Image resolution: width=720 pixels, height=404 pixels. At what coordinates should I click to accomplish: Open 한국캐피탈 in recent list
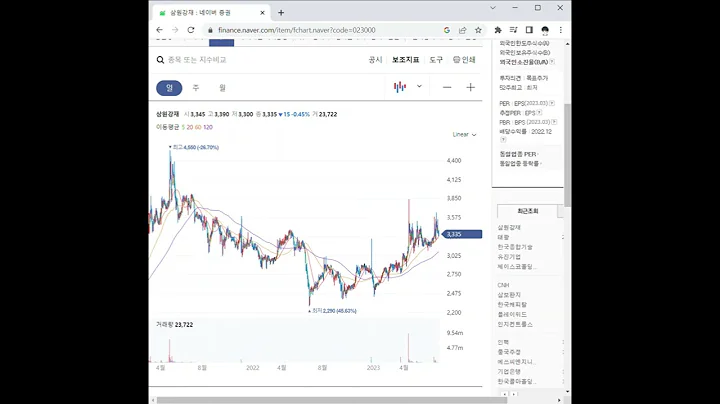512,304
